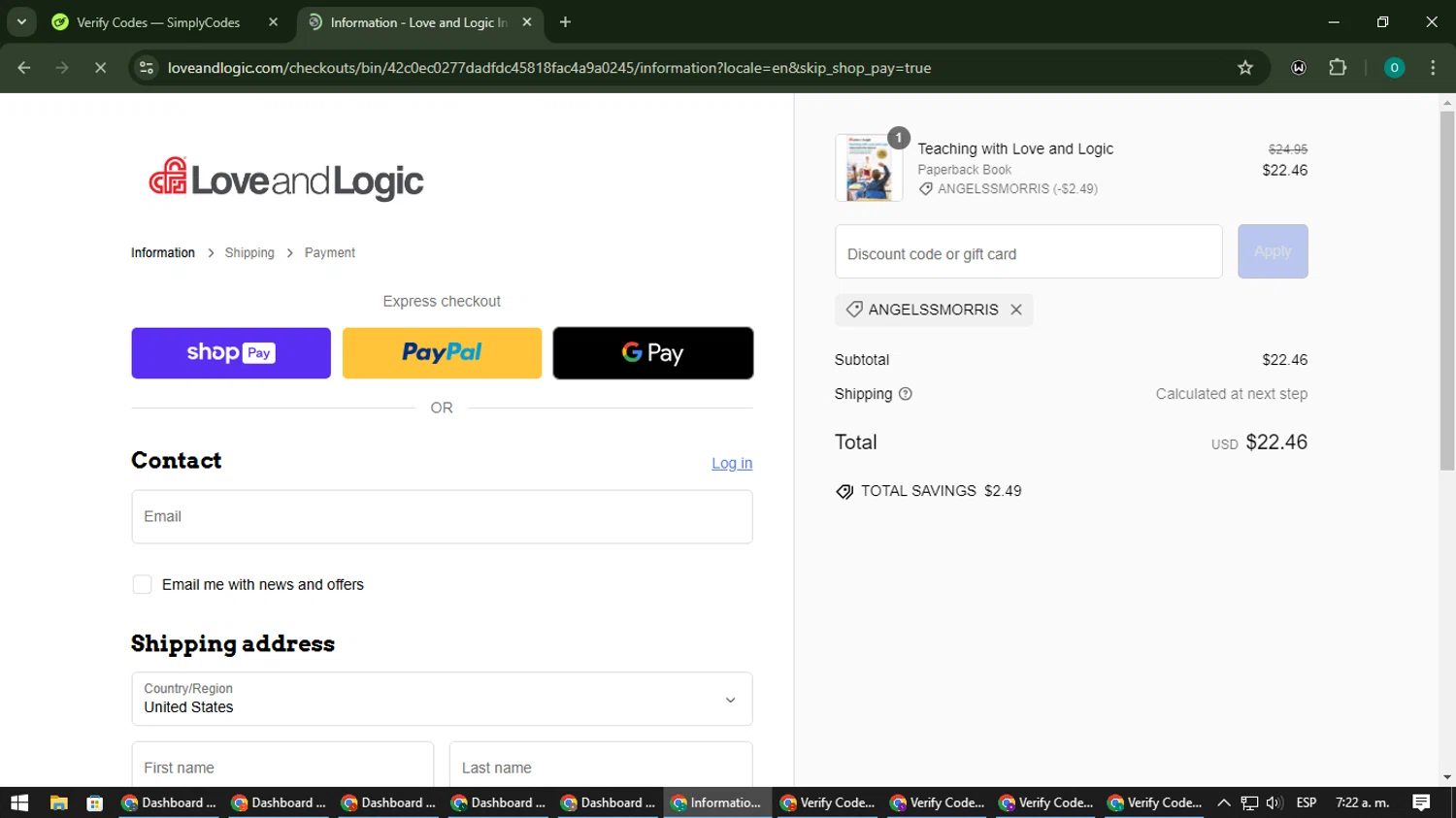Viewport: 1456px width, 818px height.
Task: Go to the Payment breadcrumb step
Action: pyautogui.click(x=330, y=252)
